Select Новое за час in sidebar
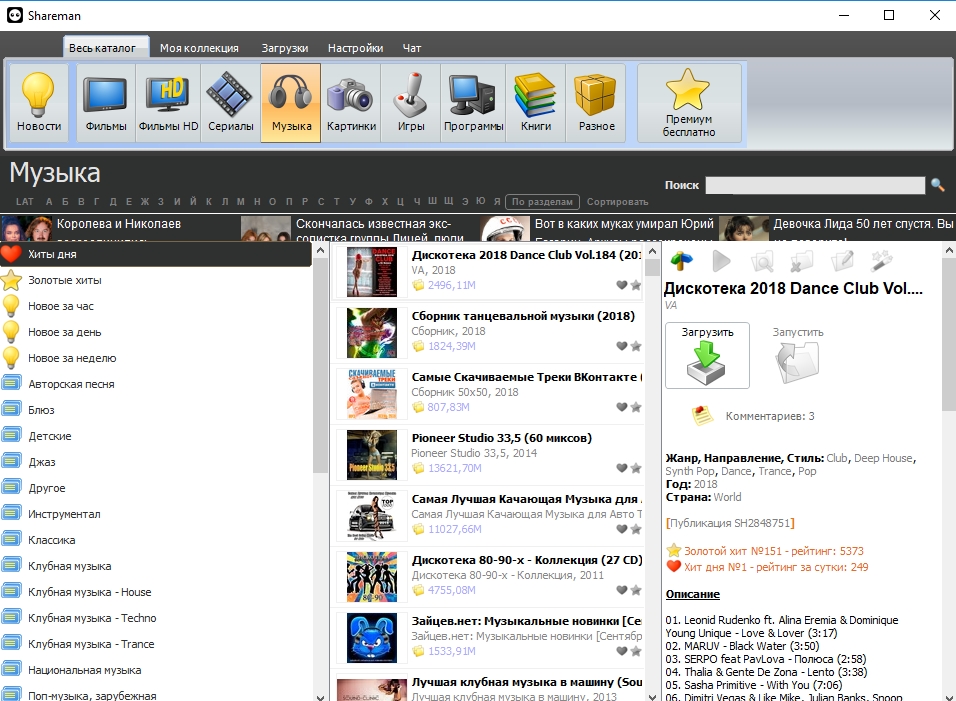956x701 pixels. tap(155, 306)
